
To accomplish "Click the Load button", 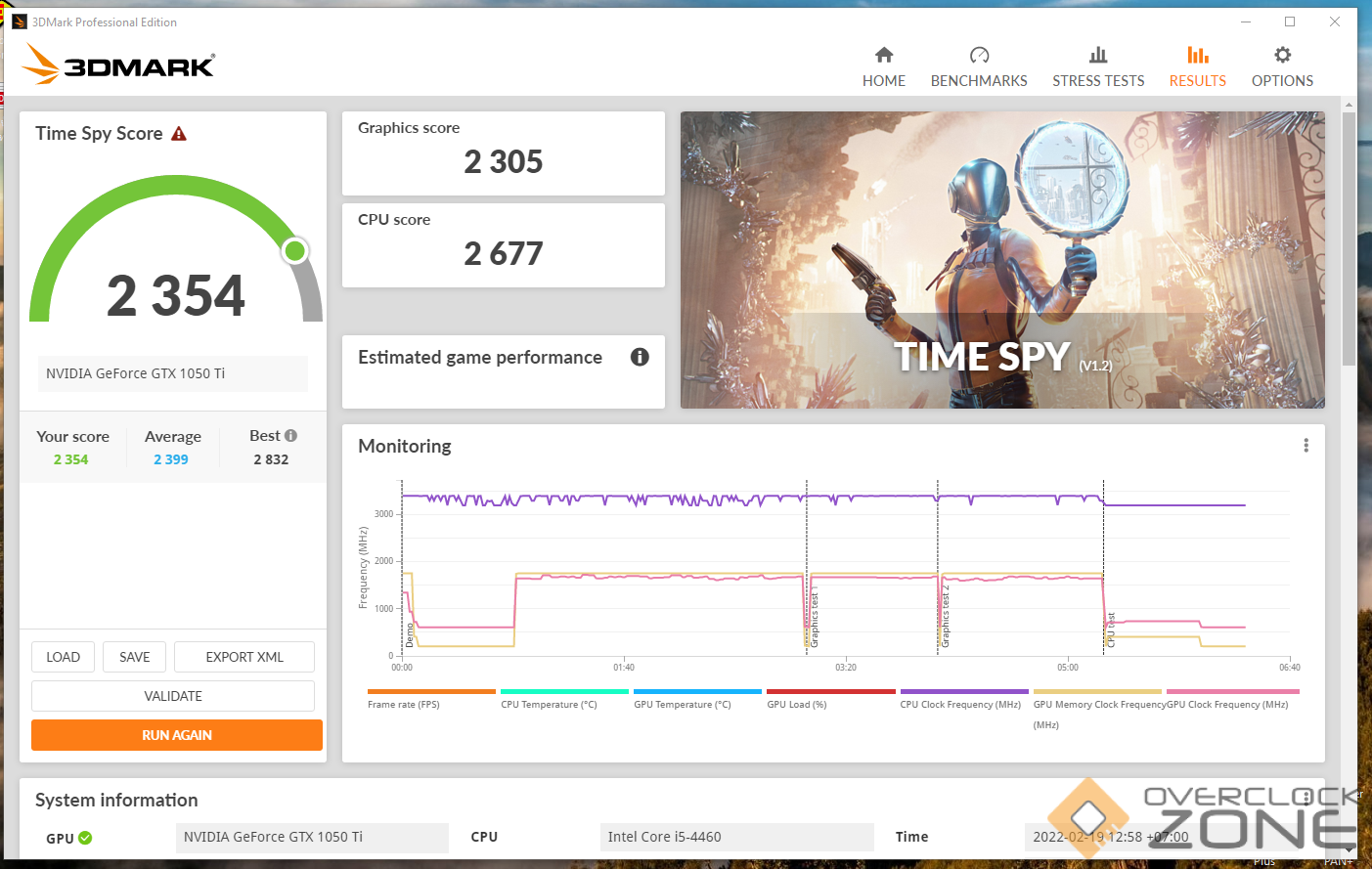I will tap(64, 657).
